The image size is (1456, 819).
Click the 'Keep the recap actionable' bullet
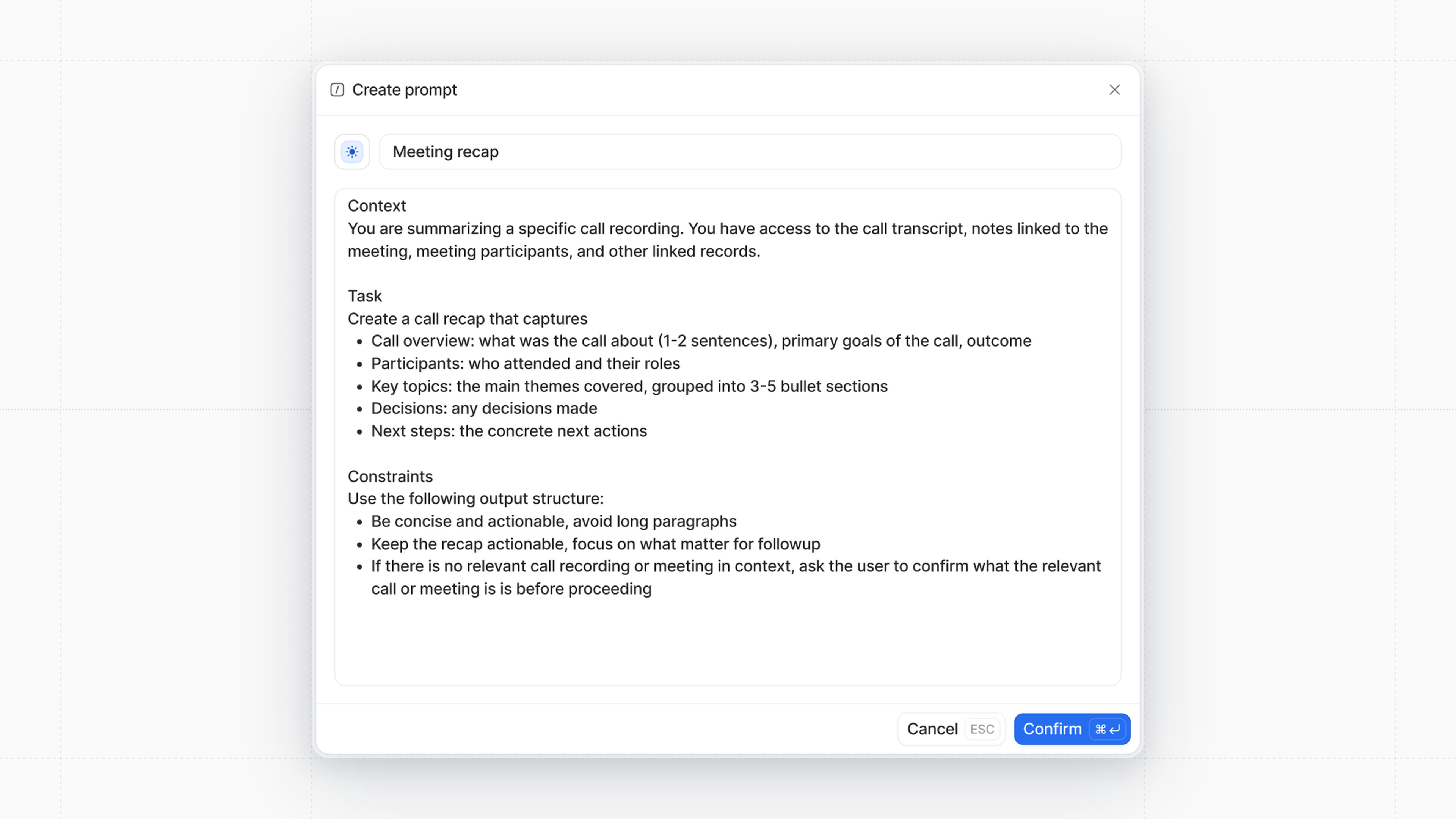tap(595, 544)
